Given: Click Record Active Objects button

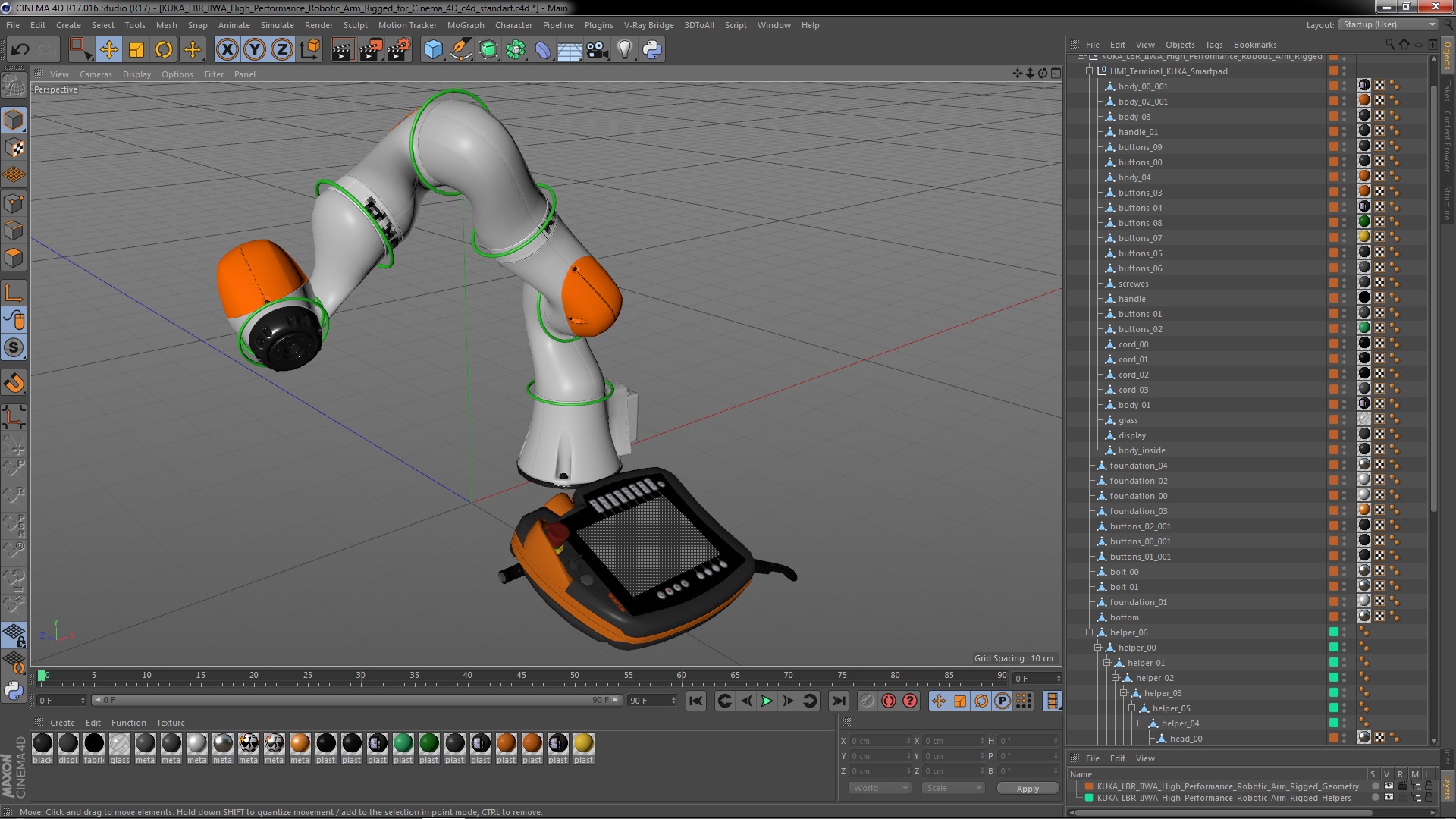Looking at the screenshot, I should click(868, 701).
